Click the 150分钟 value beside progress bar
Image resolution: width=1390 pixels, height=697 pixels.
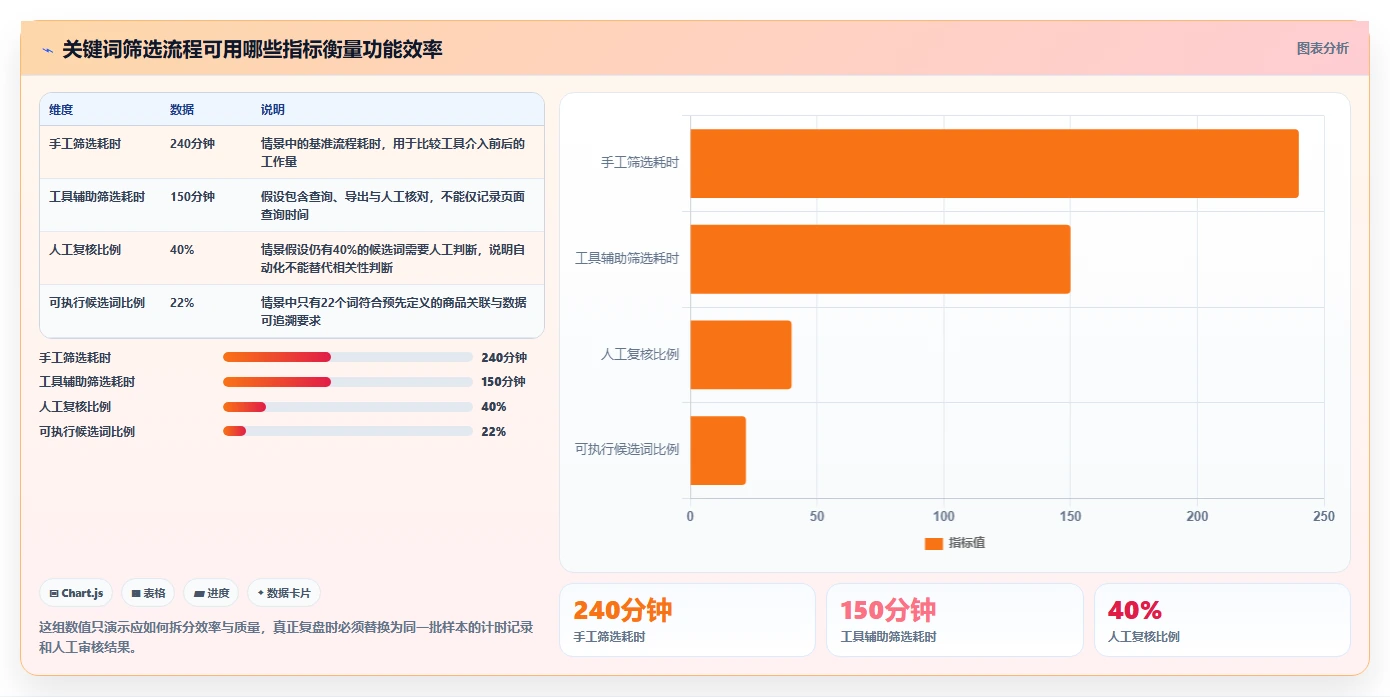pos(503,382)
